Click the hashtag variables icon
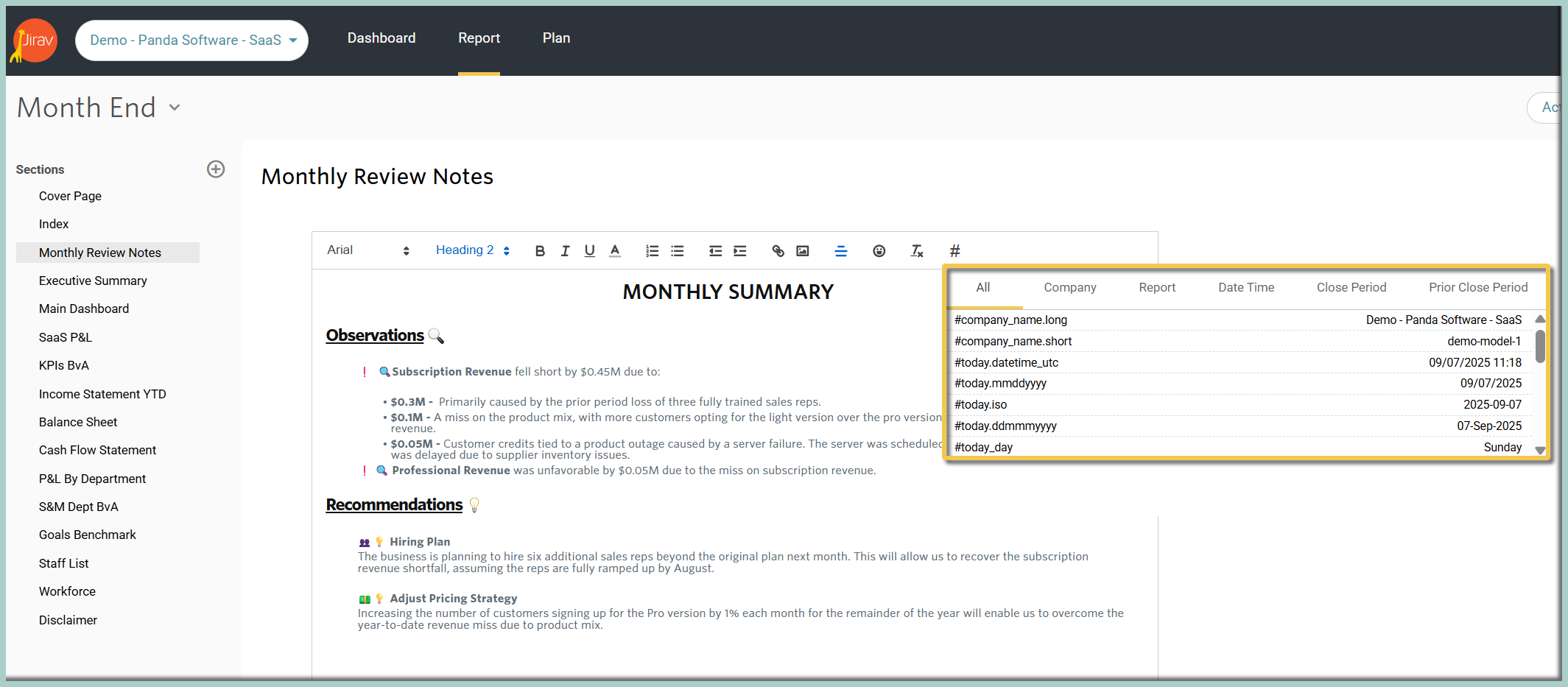Viewport: 1568px width, 687px height. 955,251
